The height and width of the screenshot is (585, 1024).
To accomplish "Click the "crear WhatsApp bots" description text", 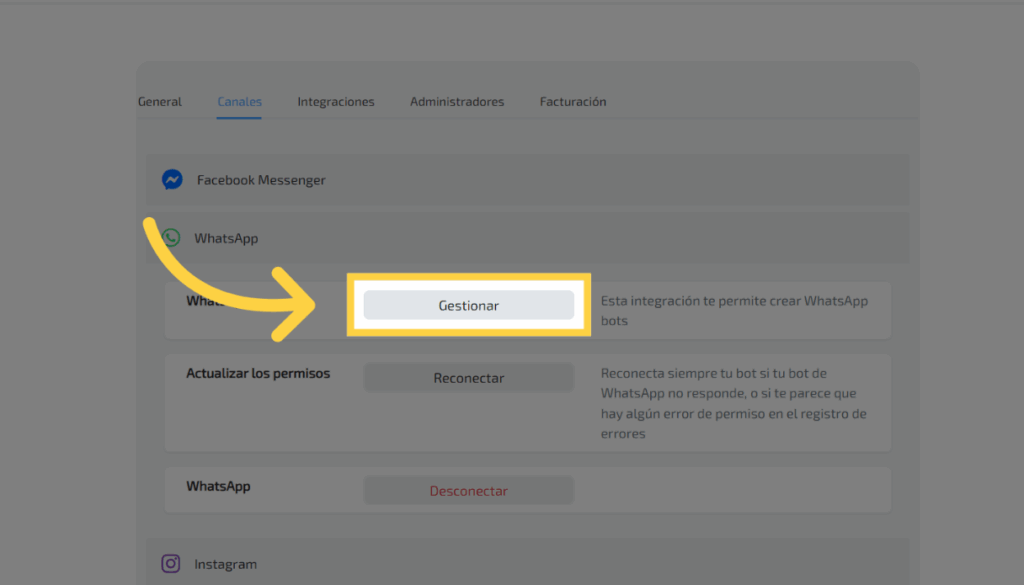I will click(x=734, y=311).
